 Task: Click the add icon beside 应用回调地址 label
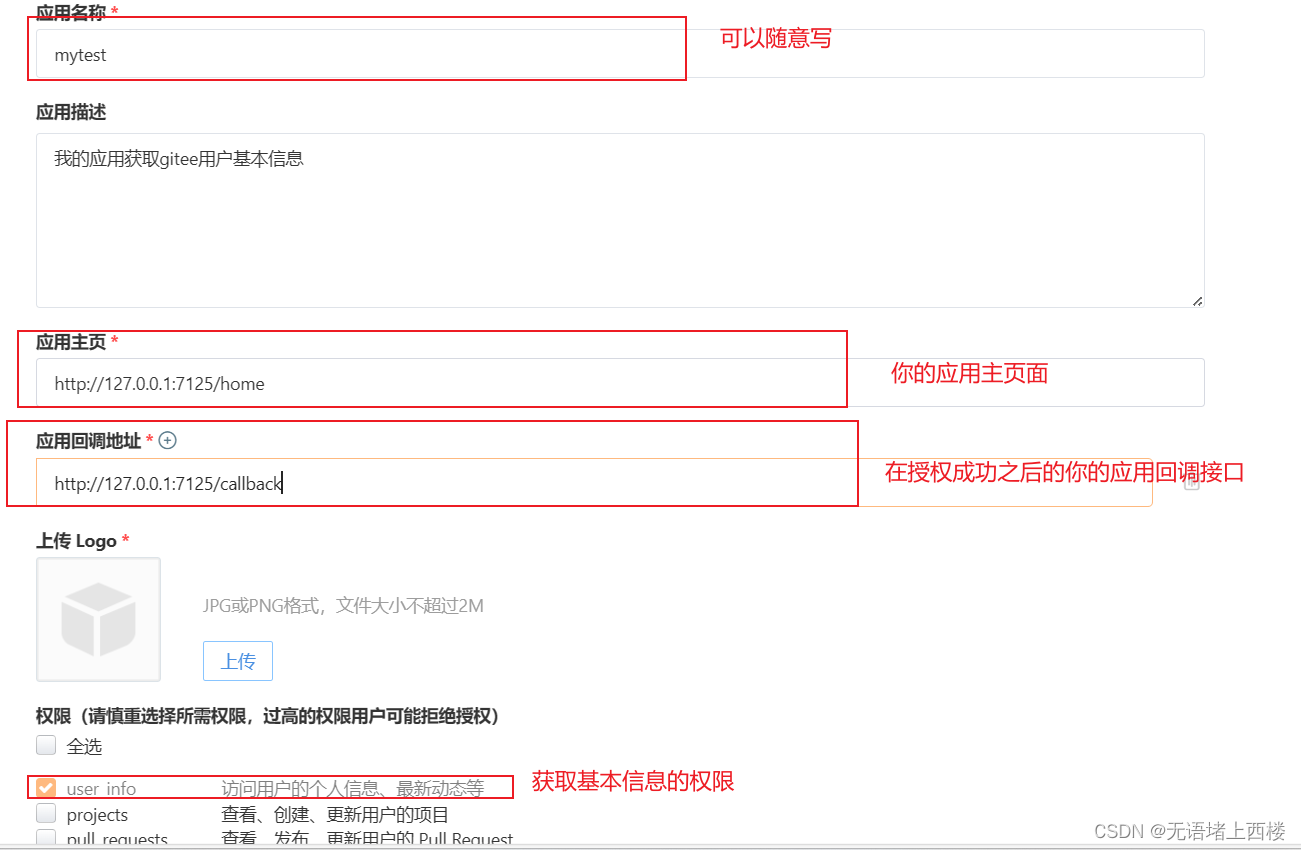(167, 440)
